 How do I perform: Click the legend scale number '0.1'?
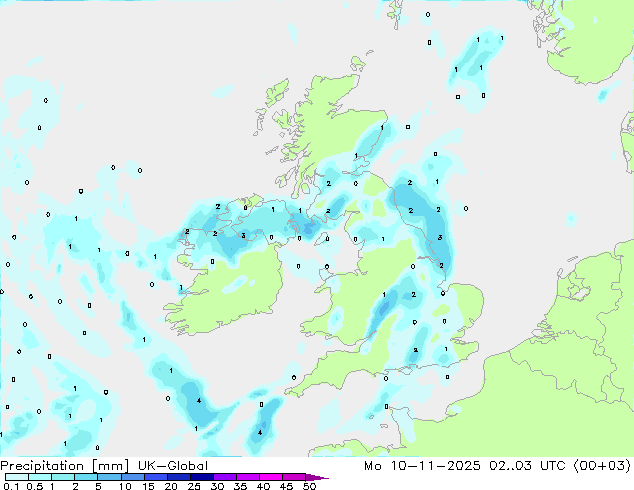(x=11, y=486)
